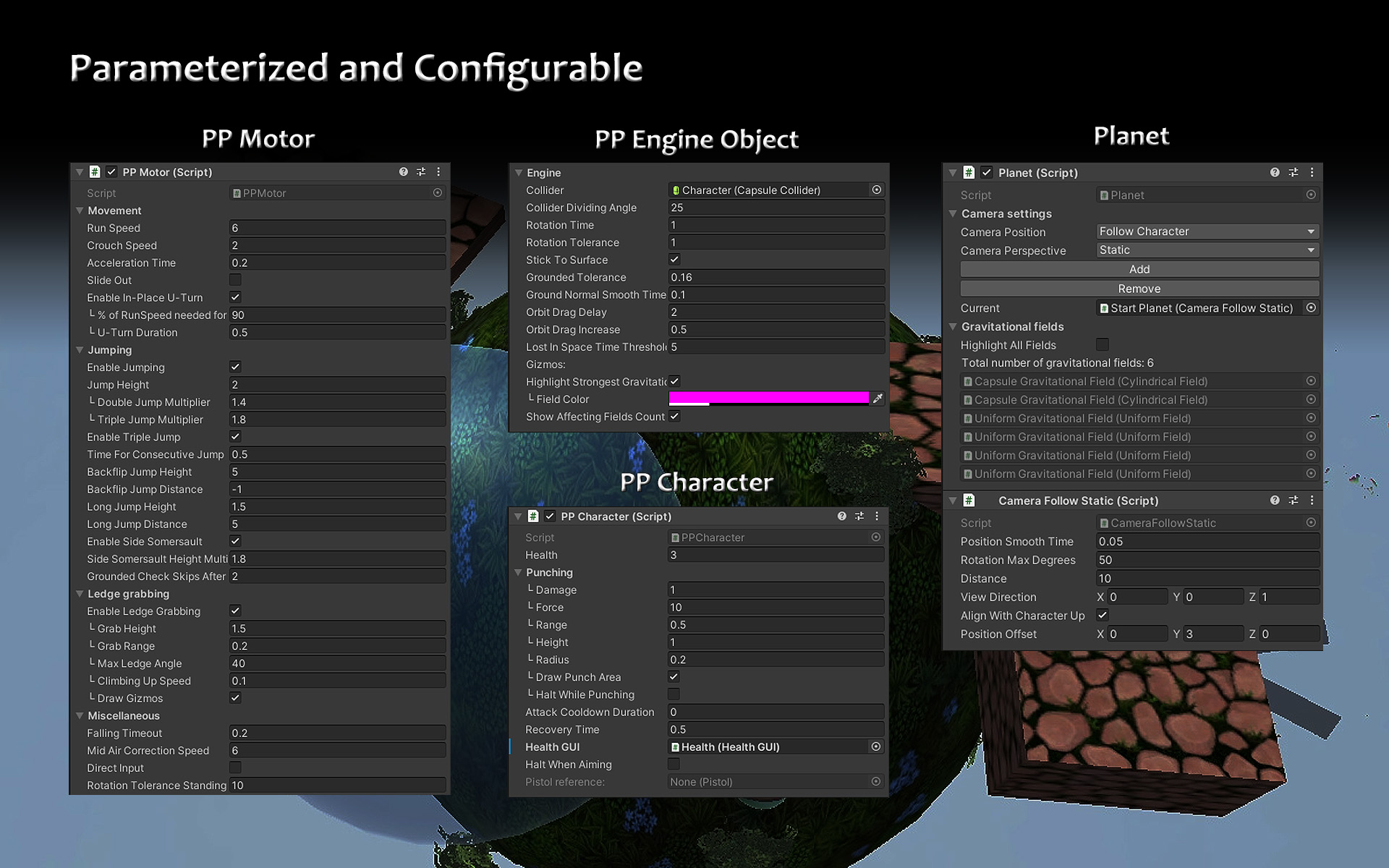This screenshot has width=1389, height=868.
Task: Open context menu for Camera Follow Static
Action: pos(1312,501)
